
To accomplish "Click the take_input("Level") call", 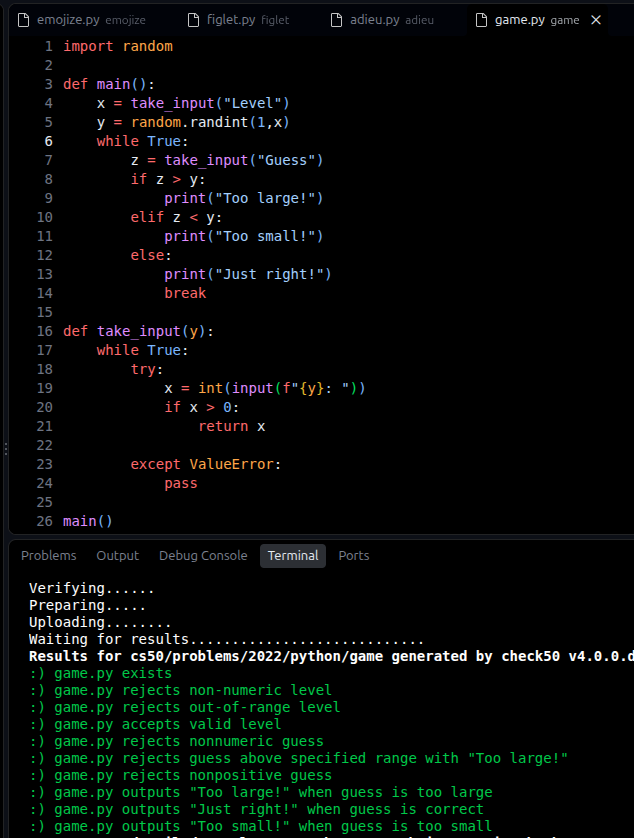I will click(x=210, y=104).
